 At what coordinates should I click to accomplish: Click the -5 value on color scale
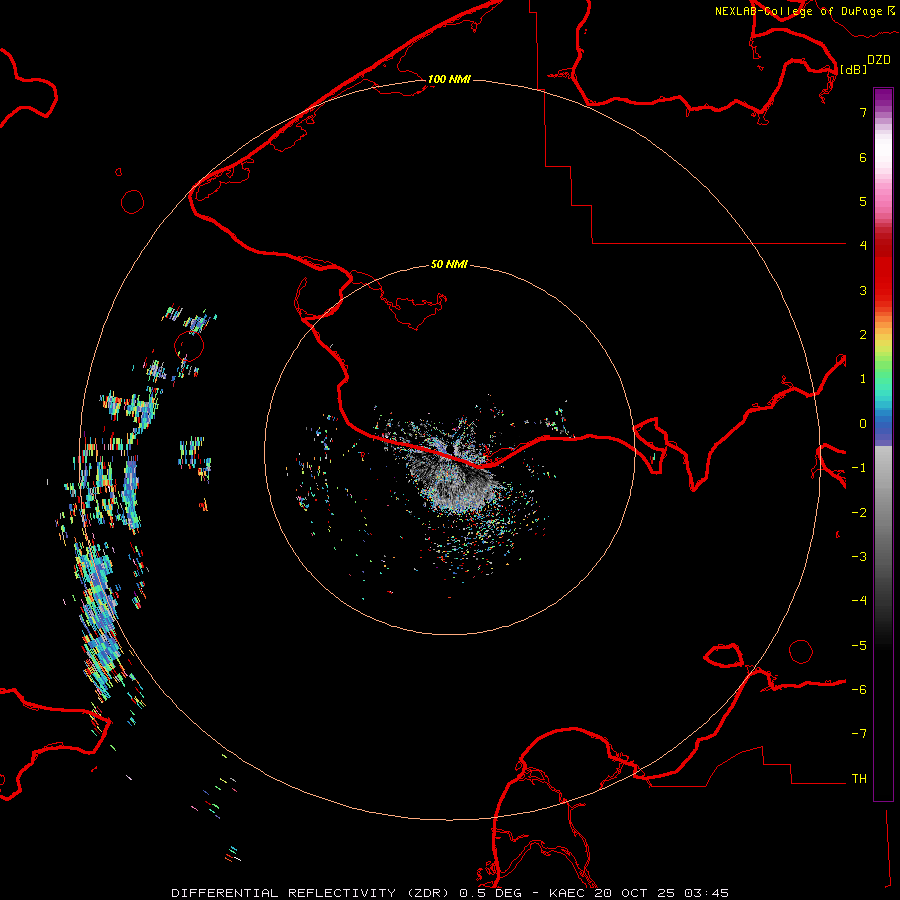tap(859, 646)
